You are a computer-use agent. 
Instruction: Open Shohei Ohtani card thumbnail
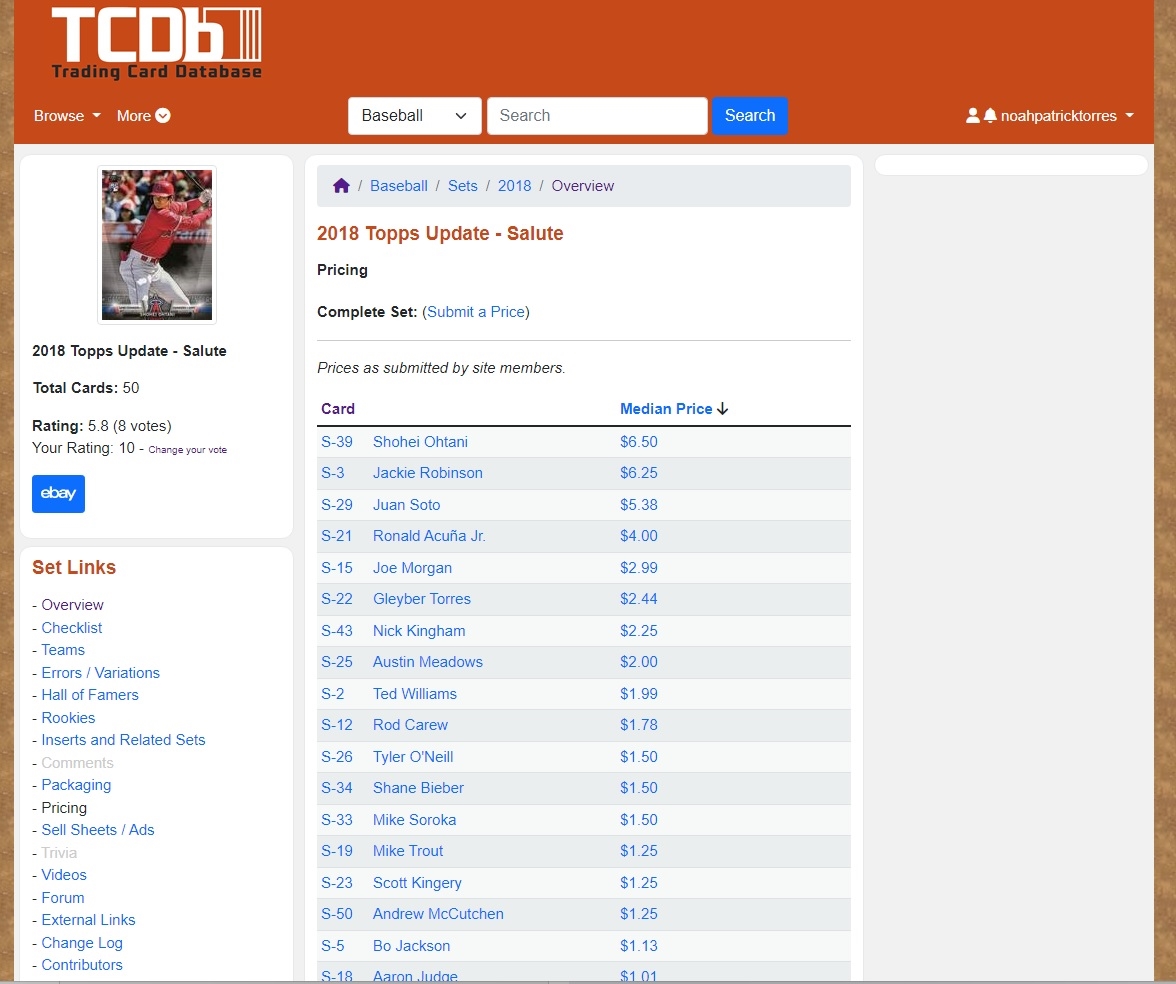[x=157, y=244]
